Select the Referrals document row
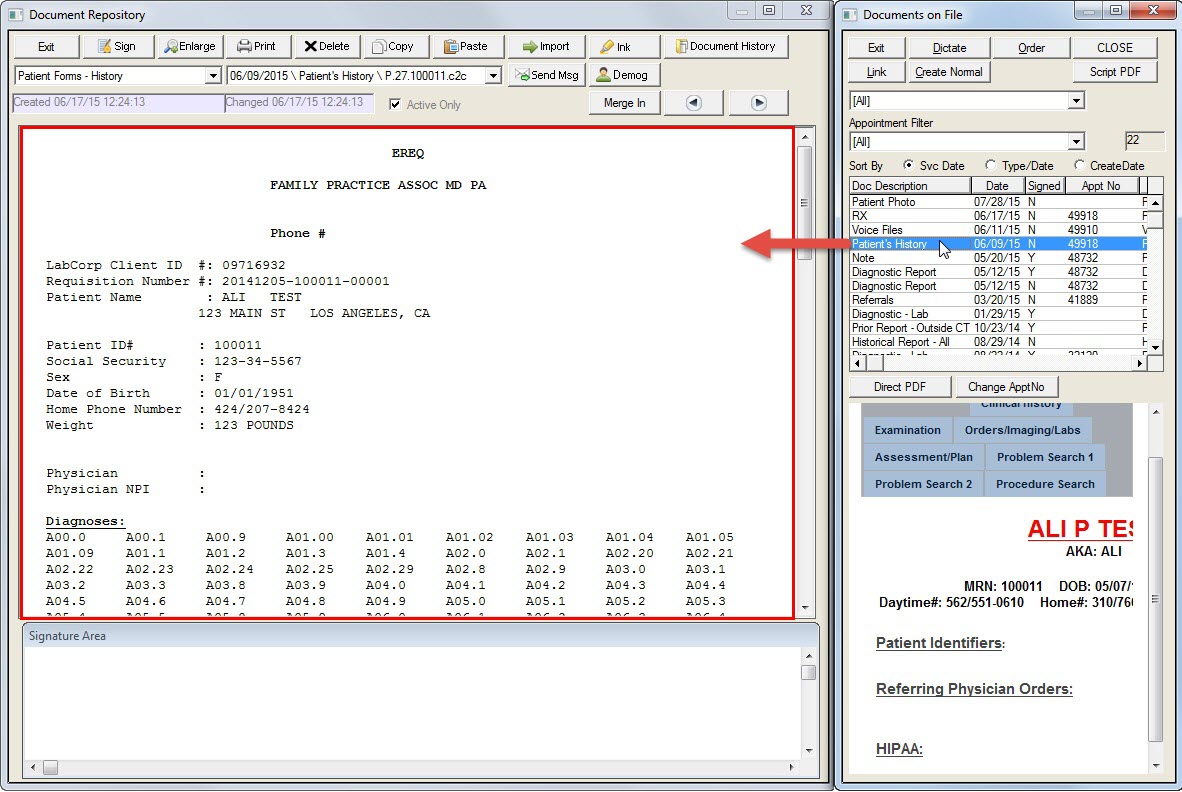The image size is (1182, 792). click(999, 301)
